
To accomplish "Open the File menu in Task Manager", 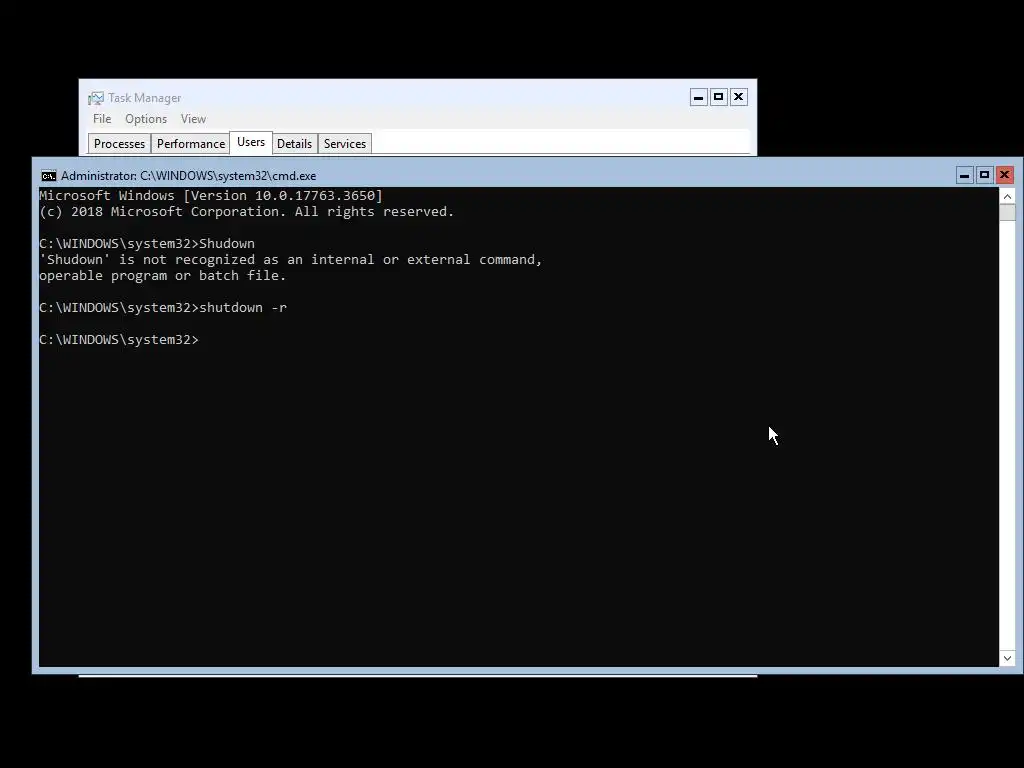I will (x=102, y=119).
